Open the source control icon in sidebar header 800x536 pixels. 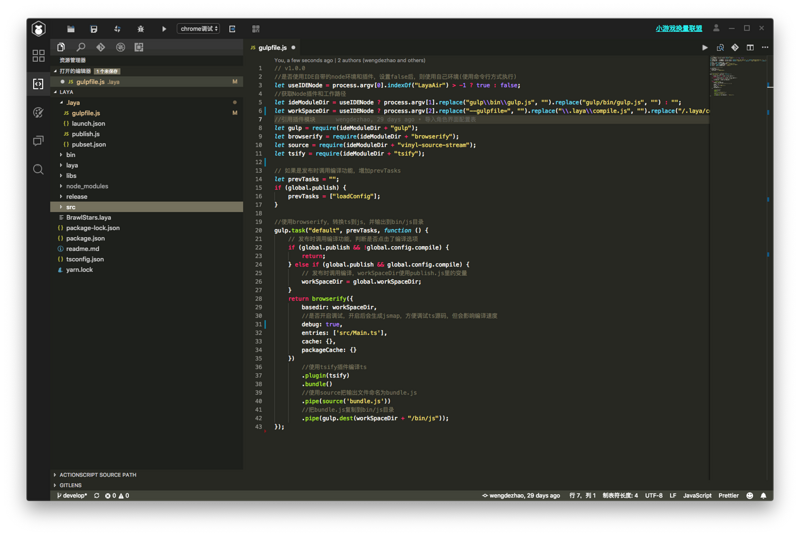100,47
